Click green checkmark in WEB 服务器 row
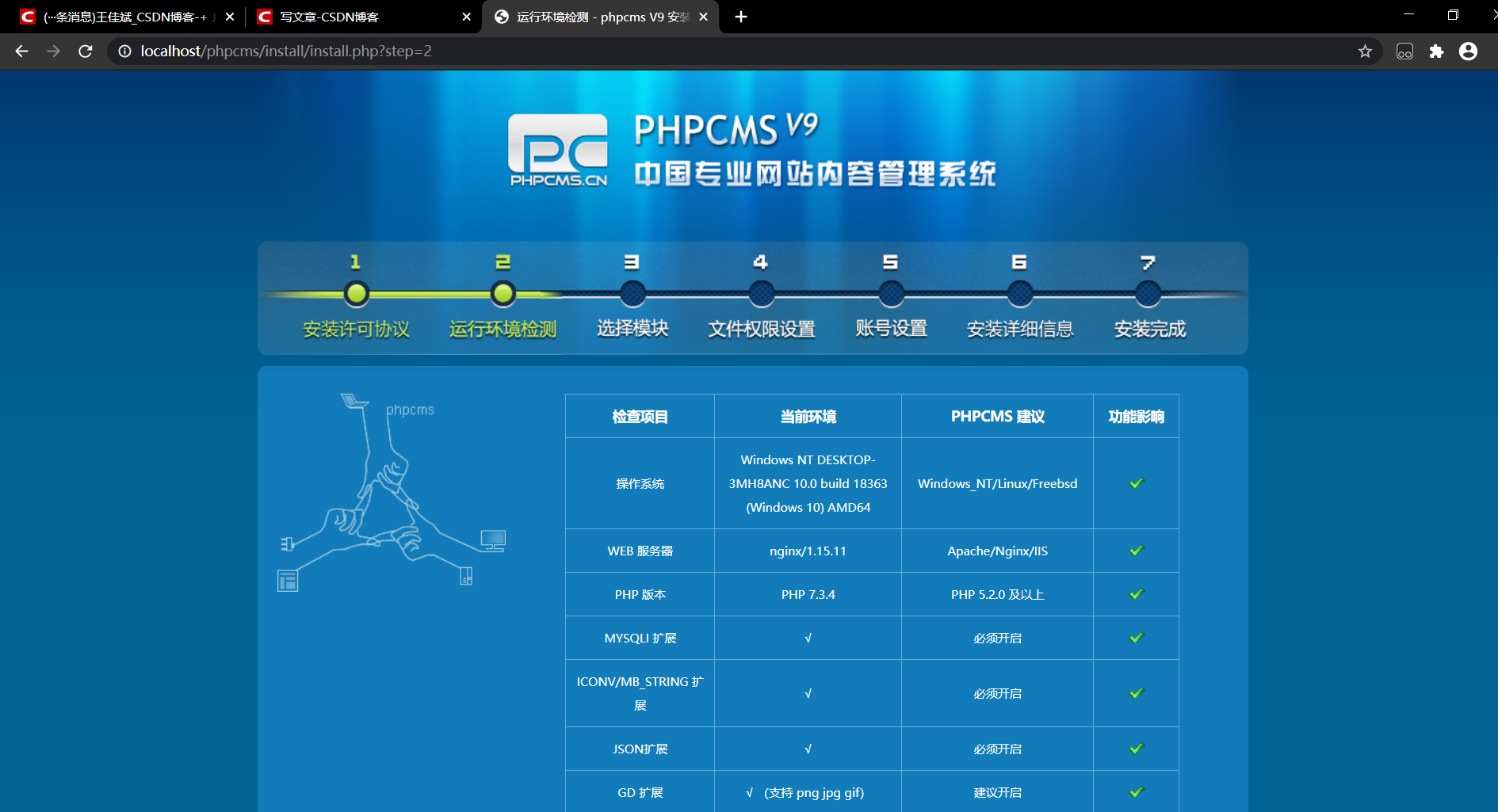The image size is (1498, 812). coord(1137,551)
